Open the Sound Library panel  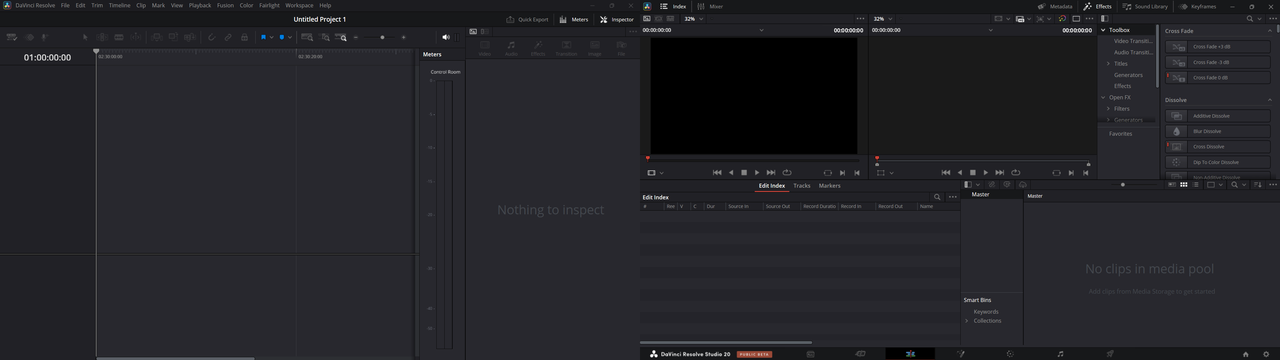1145,6
